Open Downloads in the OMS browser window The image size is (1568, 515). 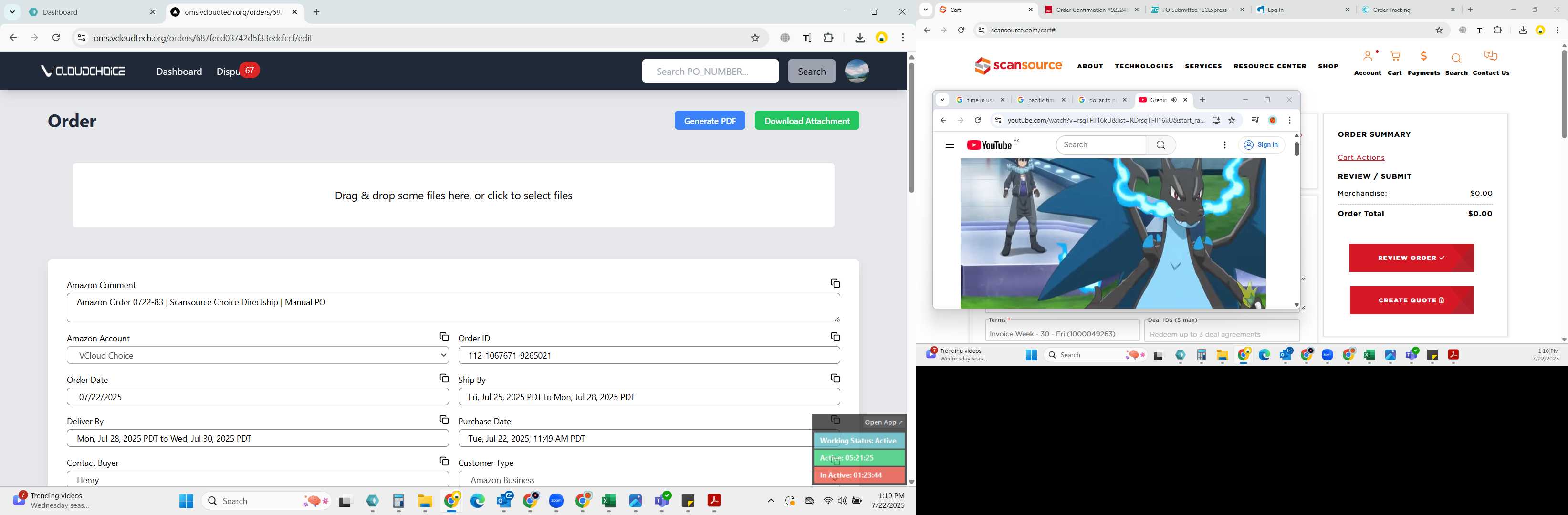pyautogui.click(x=859, y=38)
